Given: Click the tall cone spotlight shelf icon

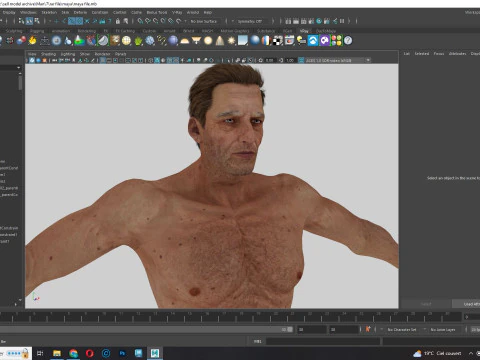Looking at the screenshot, I should click(x=220, y=41).
